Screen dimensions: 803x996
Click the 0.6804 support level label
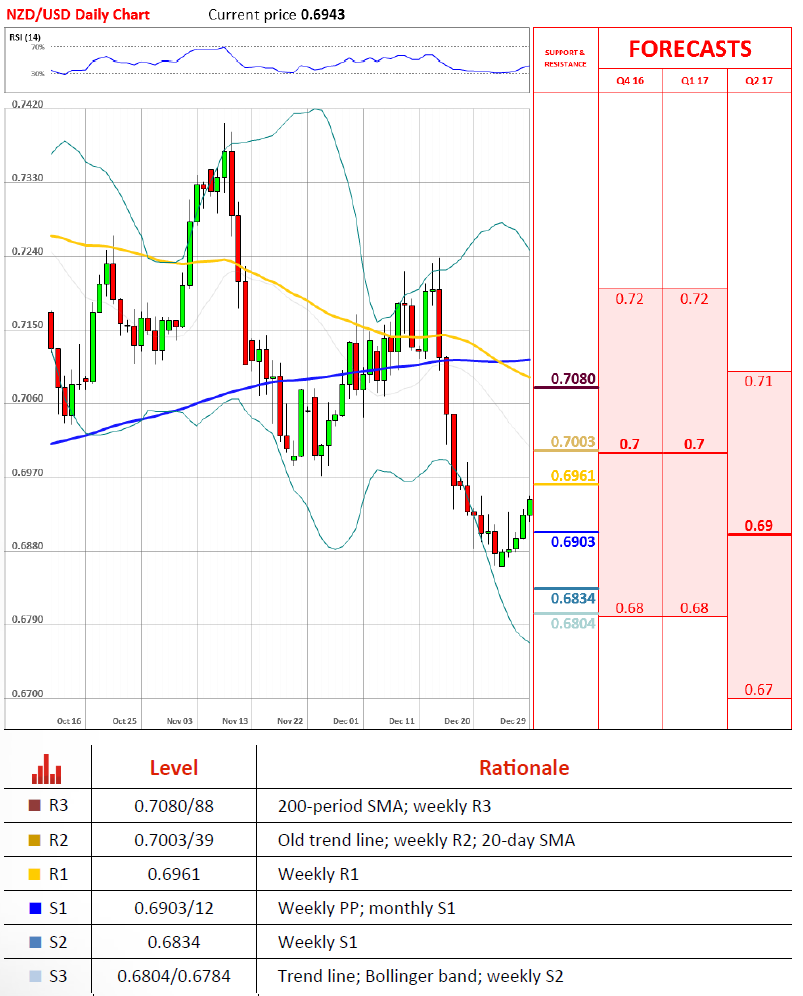pos(573,624)
